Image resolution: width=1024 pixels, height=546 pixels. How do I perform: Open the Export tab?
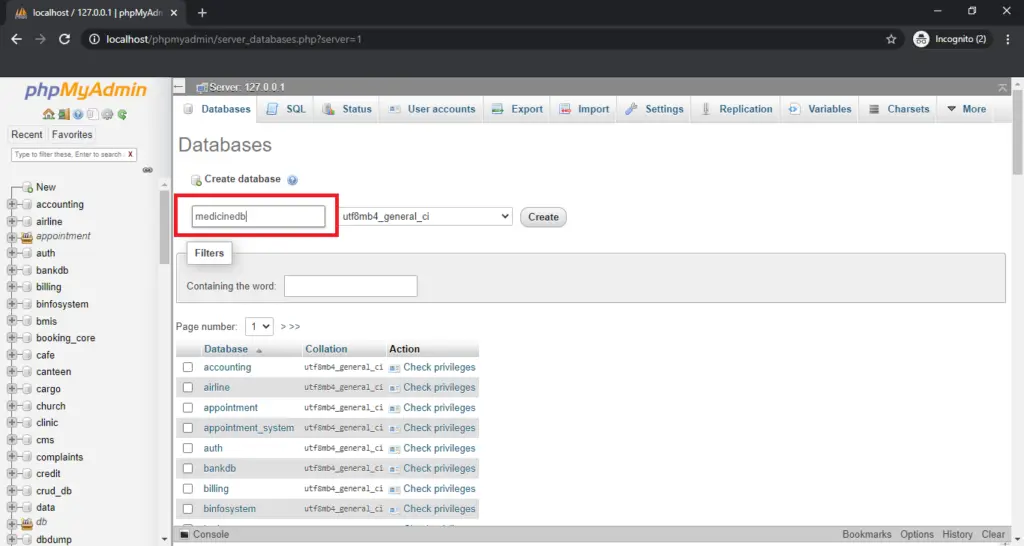(x=517, y=109)
